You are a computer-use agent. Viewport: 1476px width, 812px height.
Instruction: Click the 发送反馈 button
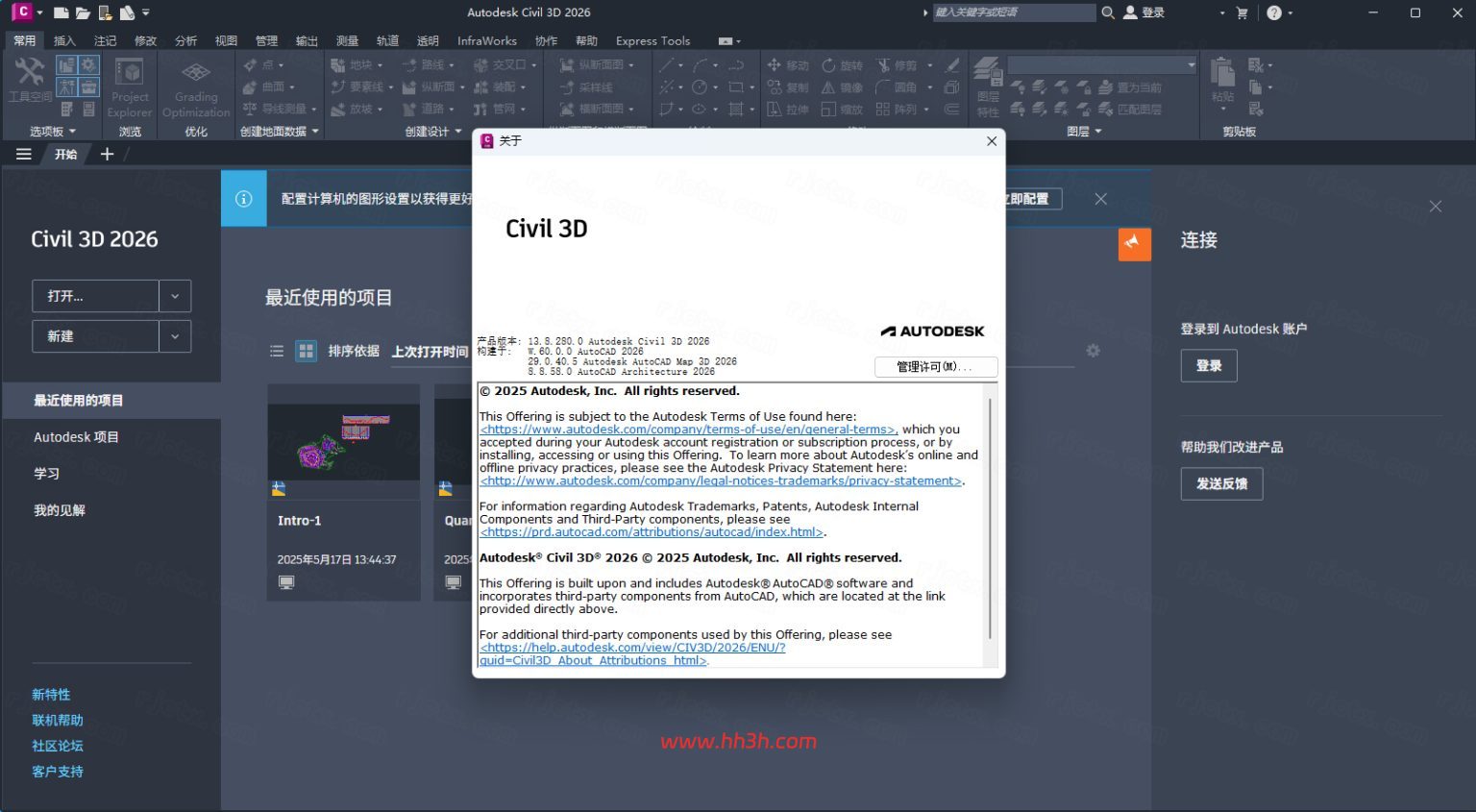(1221, 483)
